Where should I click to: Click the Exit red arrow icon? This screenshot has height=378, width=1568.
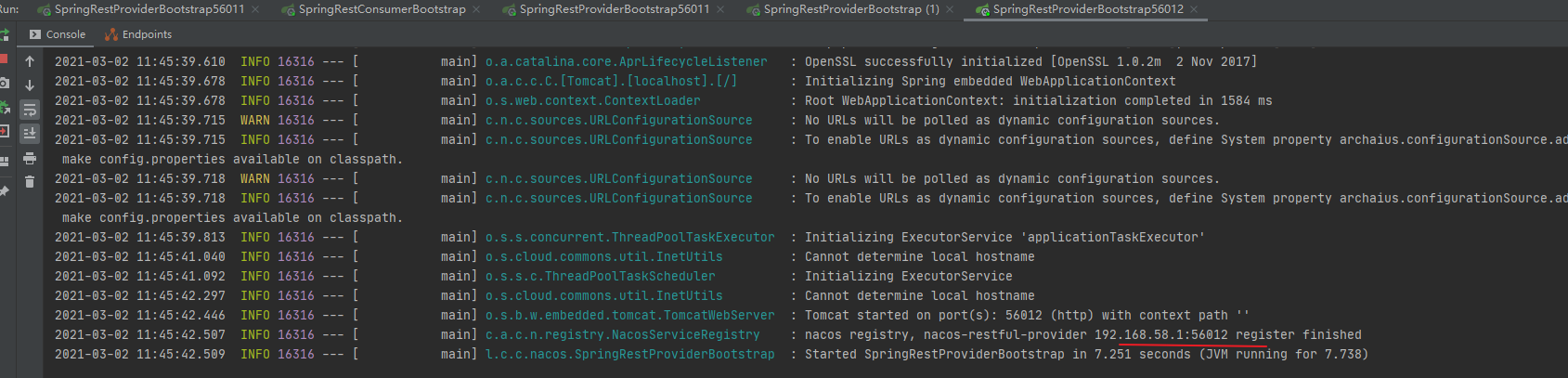[x=4, y=132]
